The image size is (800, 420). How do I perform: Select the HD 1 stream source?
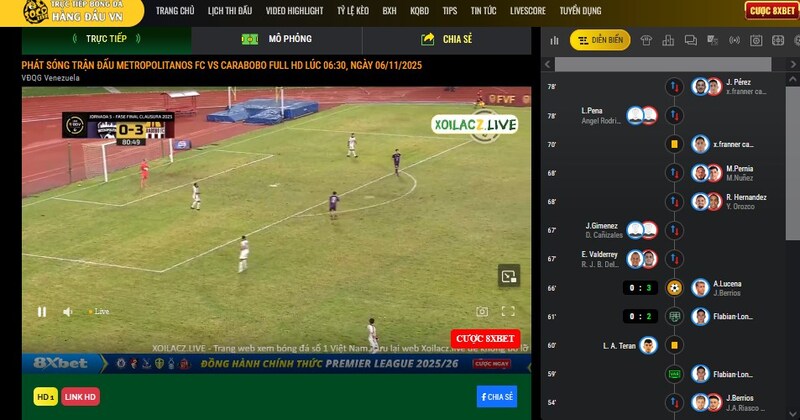point(46,397)
